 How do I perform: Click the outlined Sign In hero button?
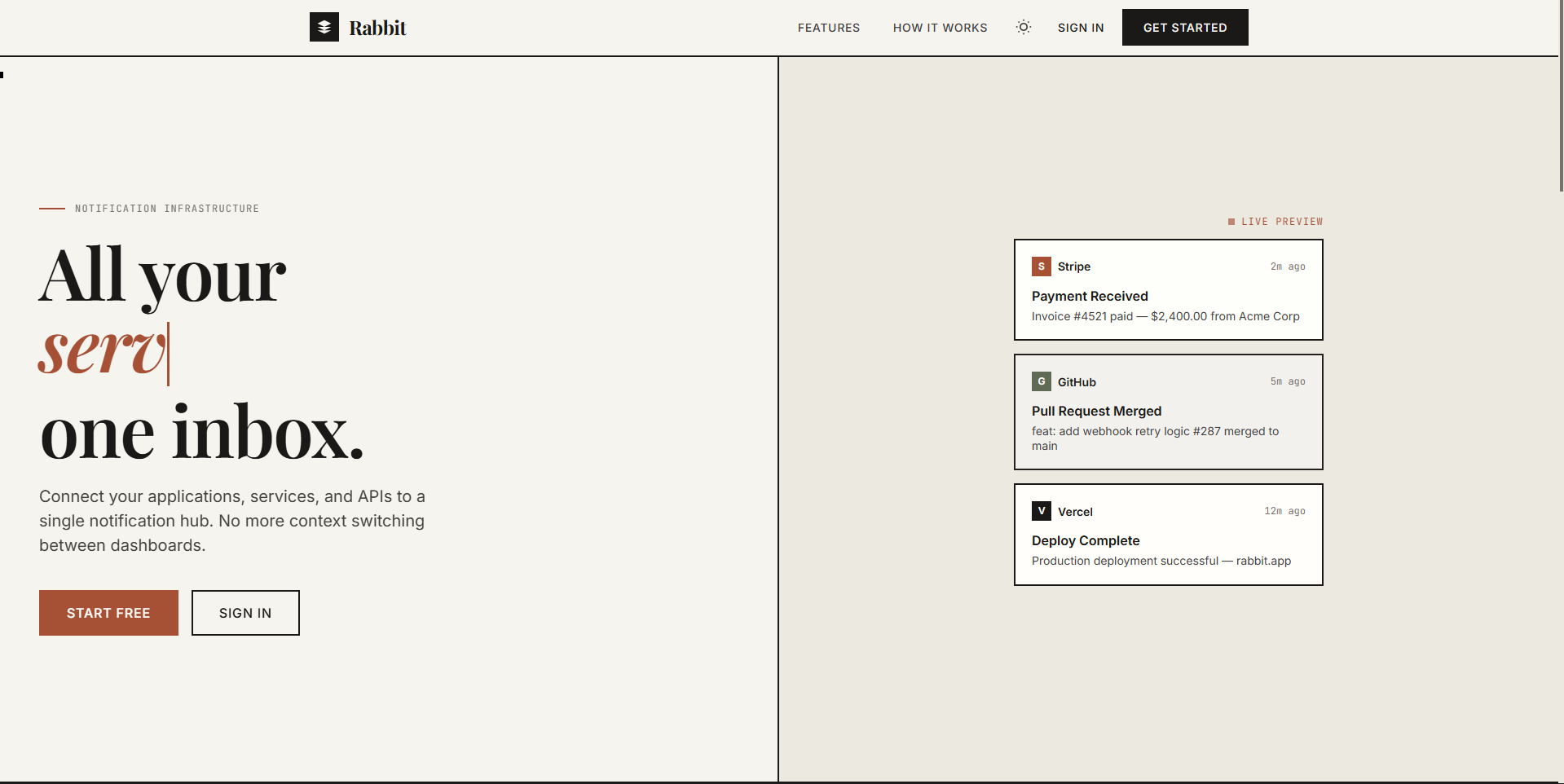coord(245,613)
